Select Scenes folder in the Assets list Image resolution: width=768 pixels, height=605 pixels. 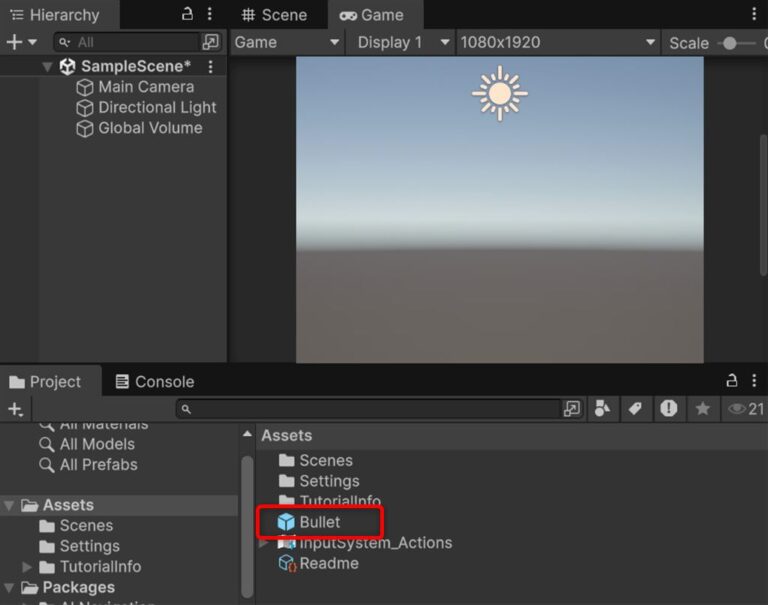pos(326,460)
